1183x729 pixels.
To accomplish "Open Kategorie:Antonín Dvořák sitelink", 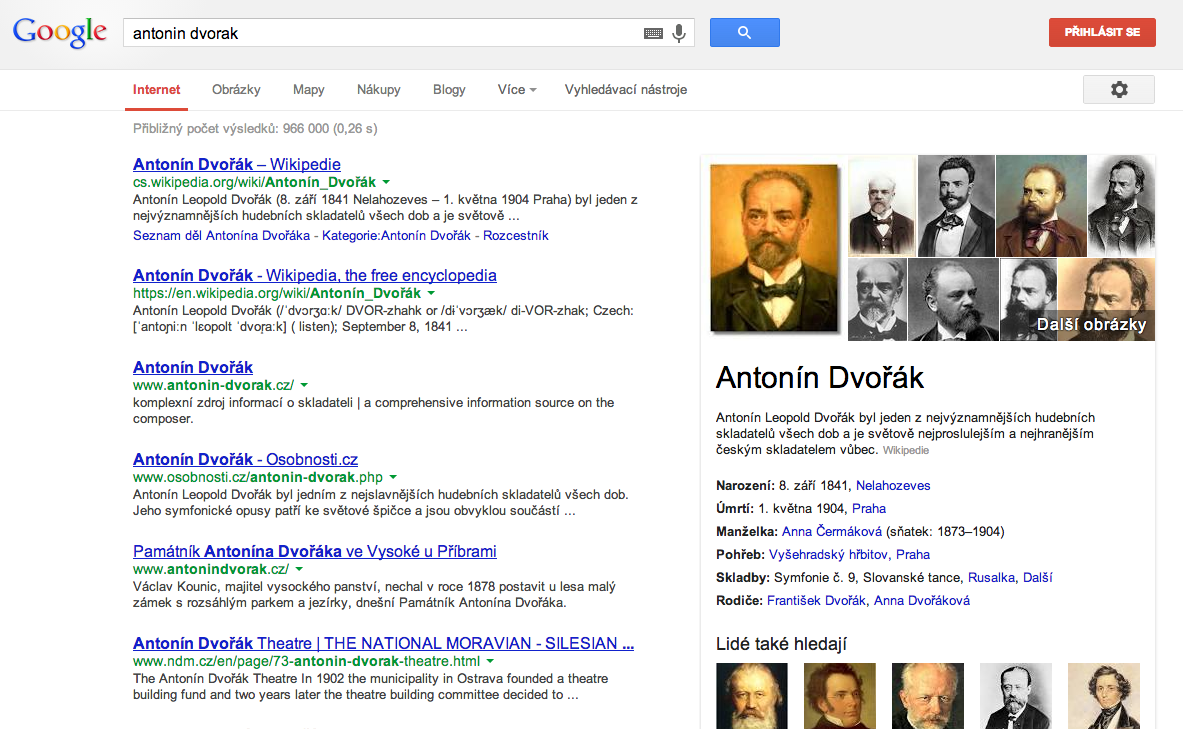I will coord(396,235).
